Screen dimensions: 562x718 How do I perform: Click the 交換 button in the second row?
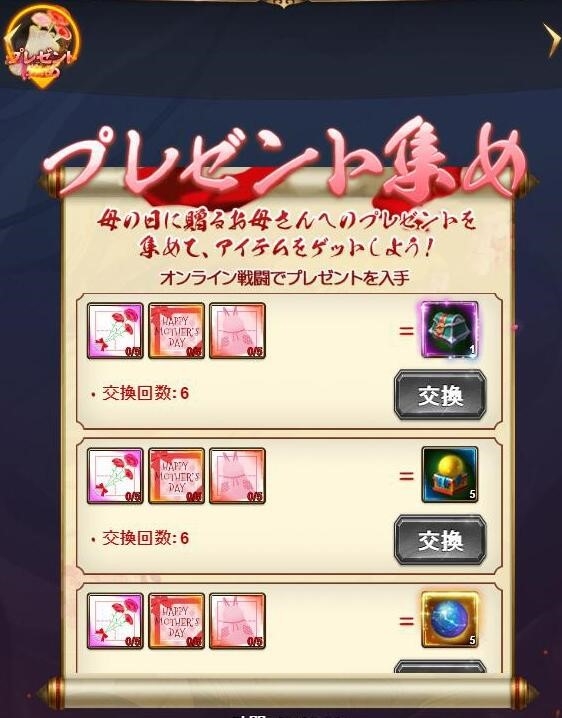click(x=440, y=540)
